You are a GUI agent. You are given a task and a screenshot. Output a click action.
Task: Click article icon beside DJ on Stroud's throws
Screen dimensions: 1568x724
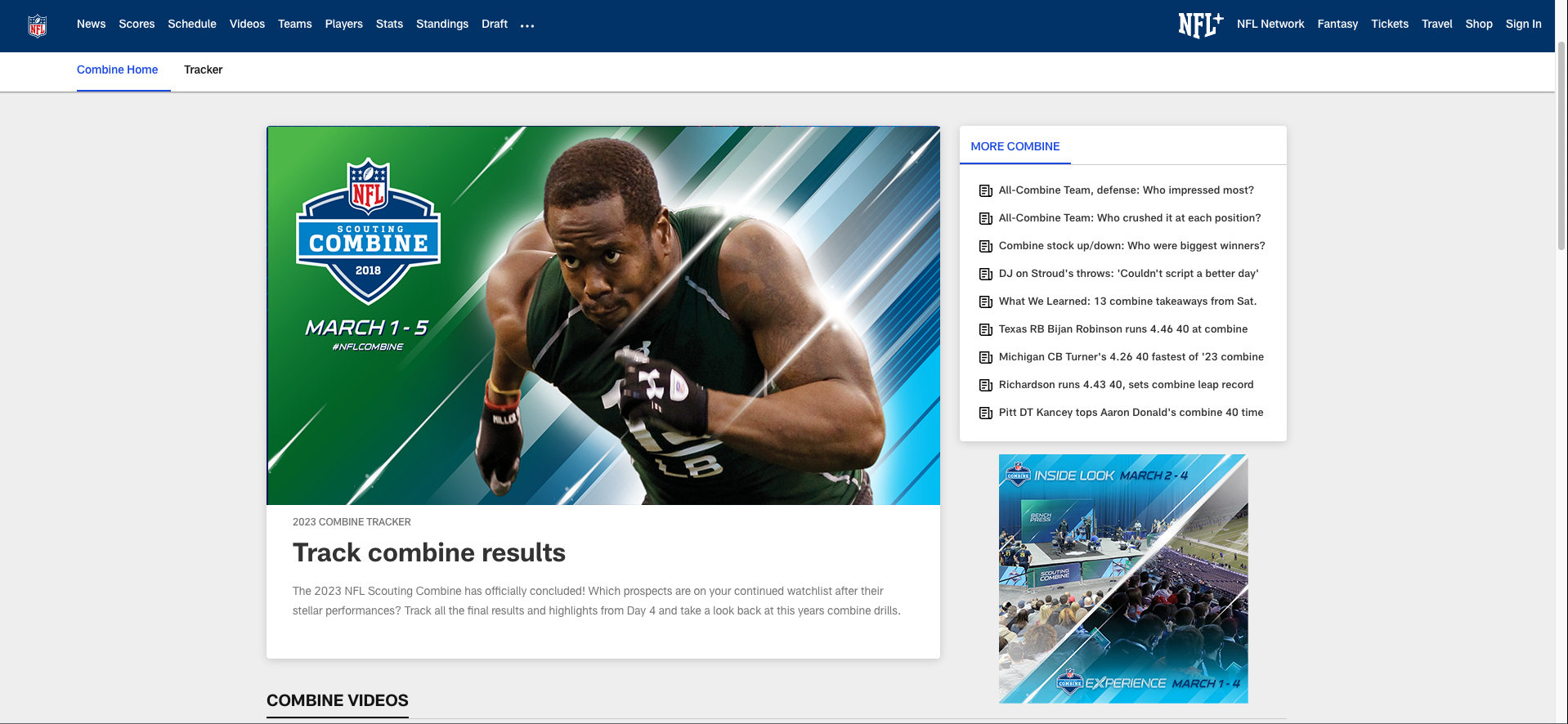[x=986, y=274]
